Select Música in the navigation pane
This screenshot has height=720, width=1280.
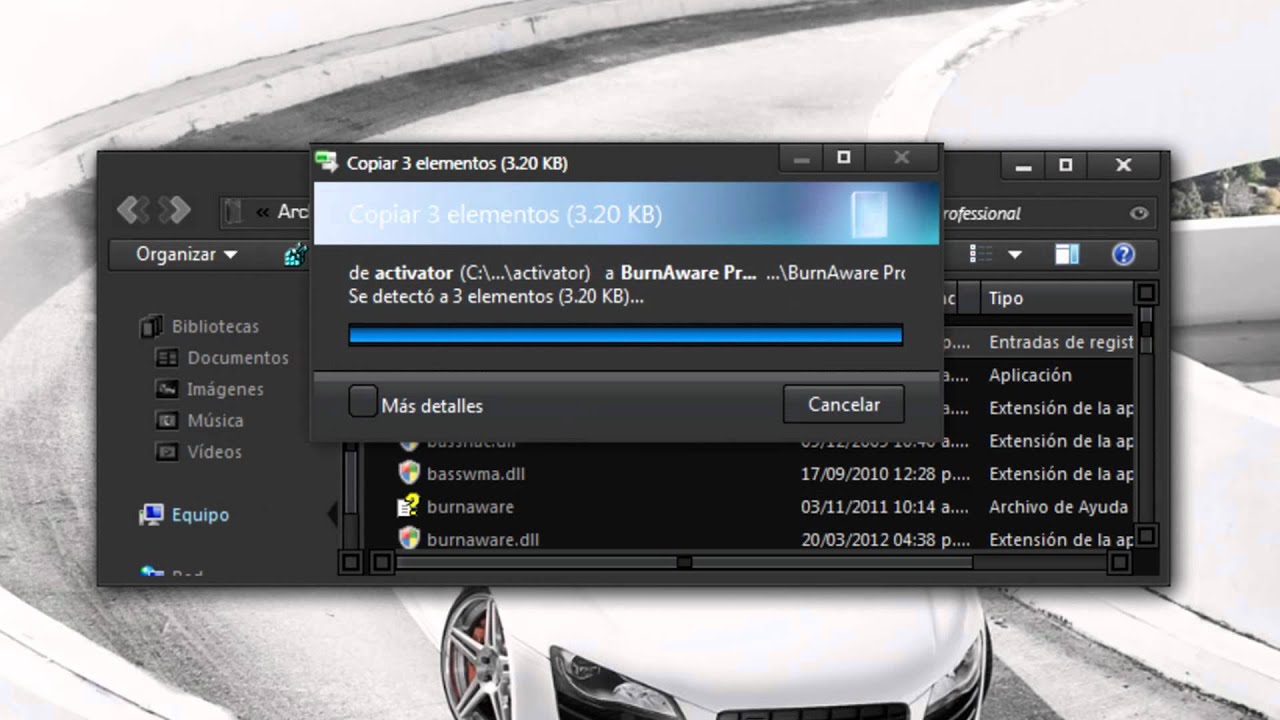215,420
